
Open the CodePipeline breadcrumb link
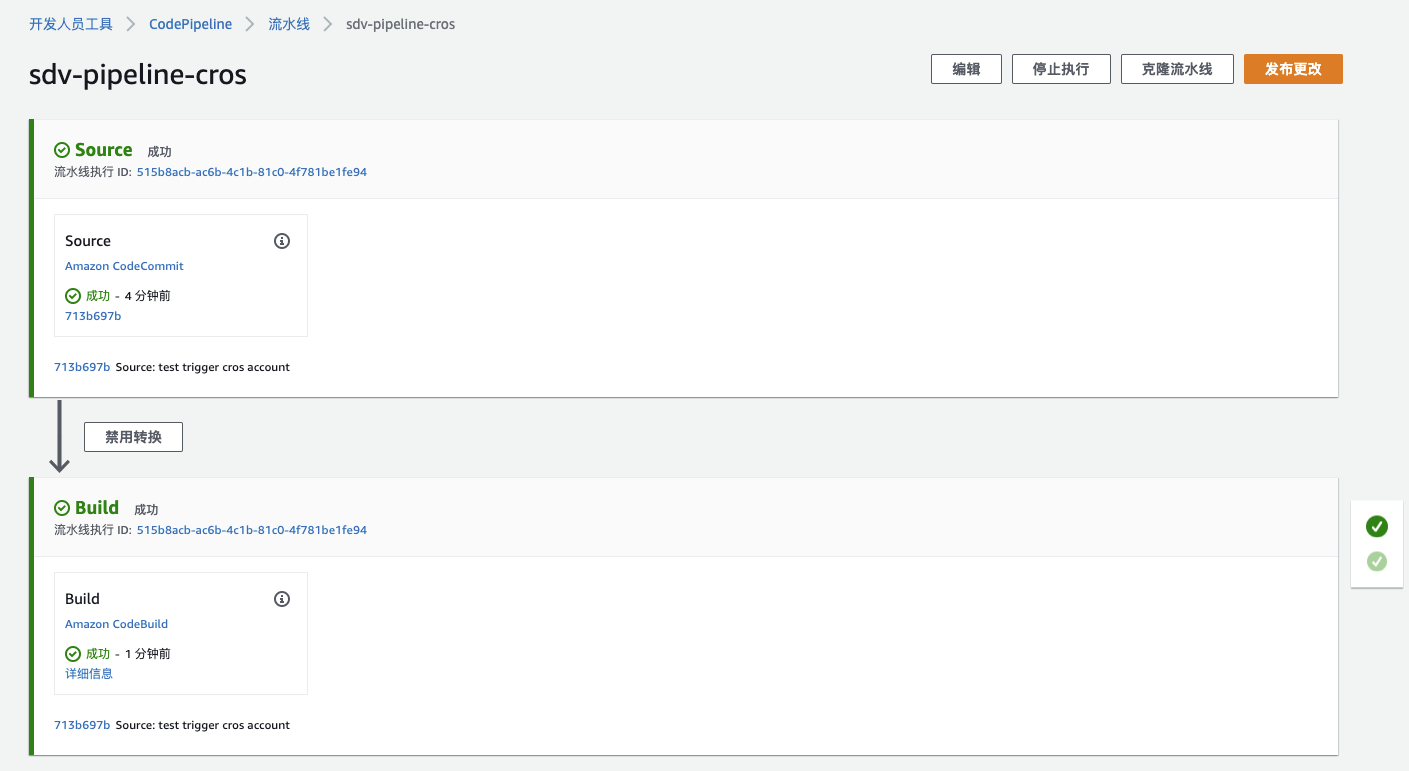tap(190, 24)
